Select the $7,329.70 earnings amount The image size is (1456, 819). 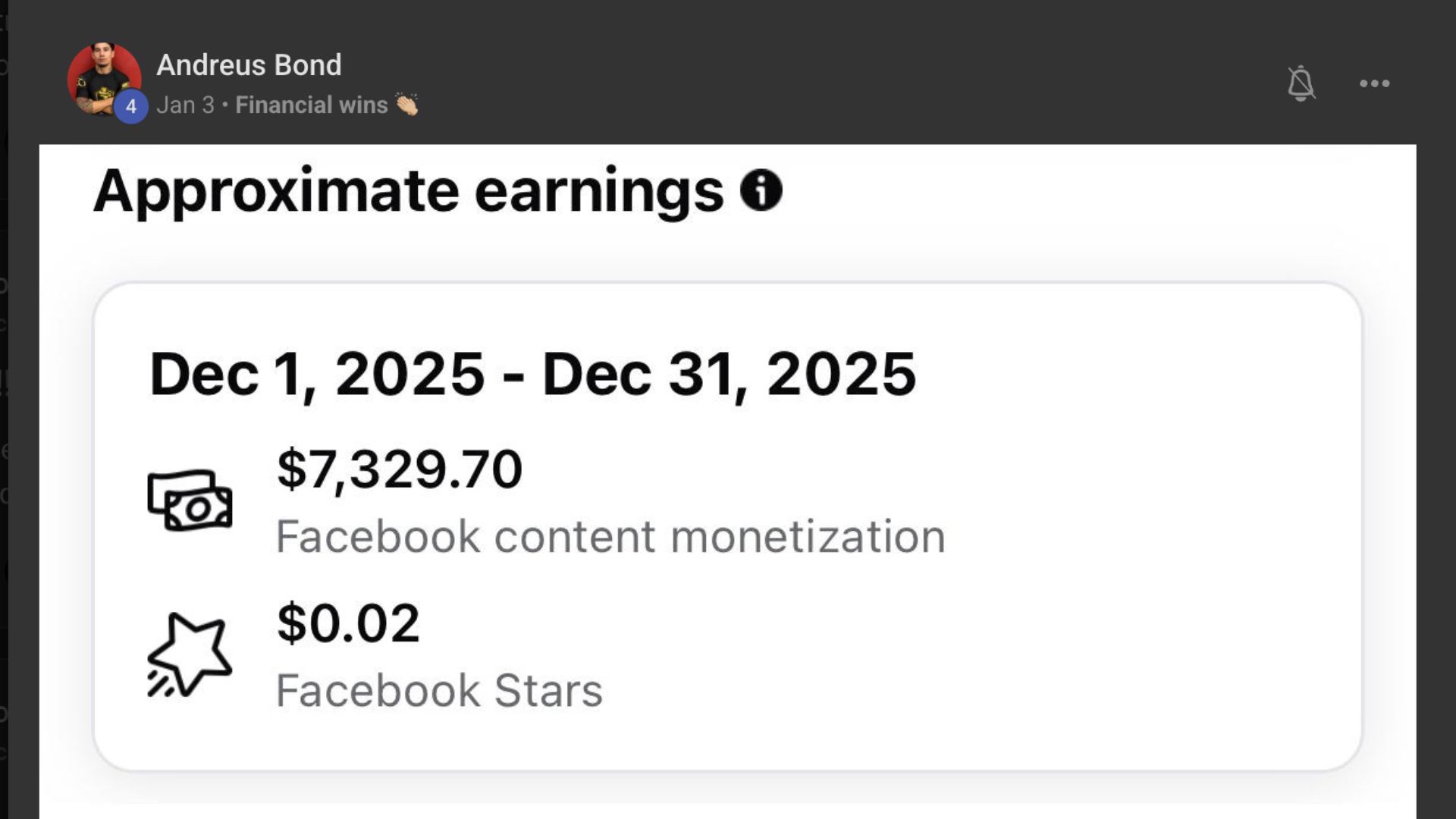pyautogui.click(x=400, y=469)
